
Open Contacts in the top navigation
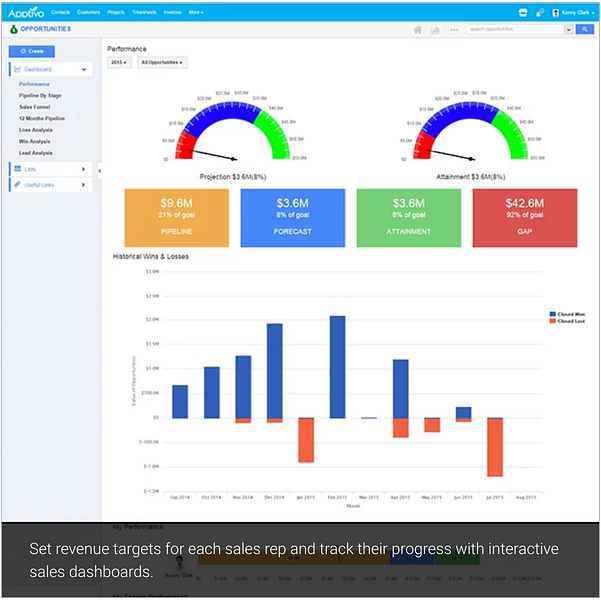pos(60,12)
